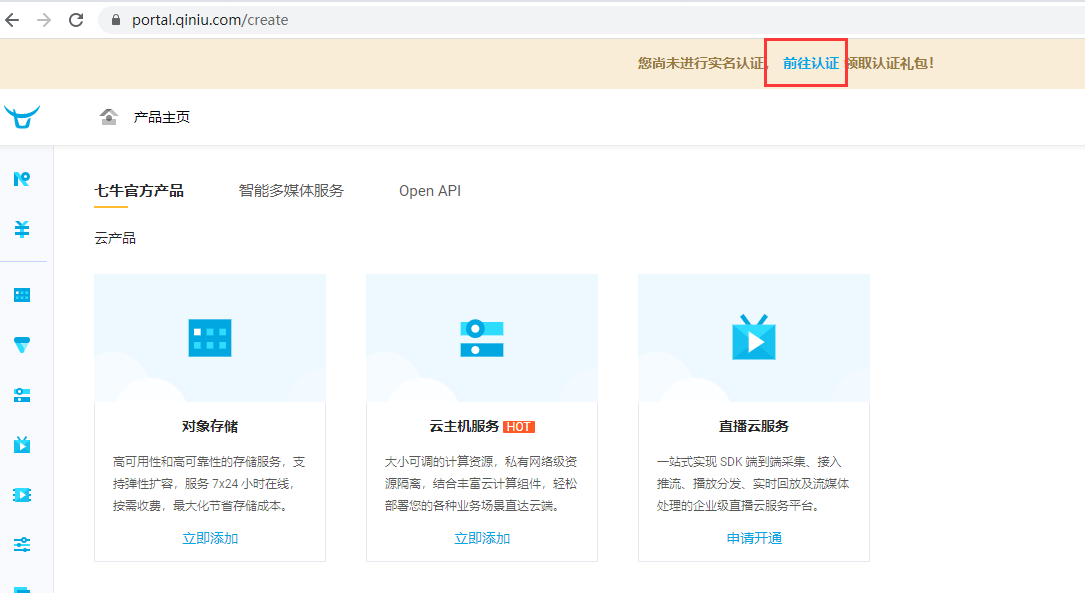Click the 前往认证 link
The image size is (1085, 593).
pyautogui.click(x=810, y=63)
